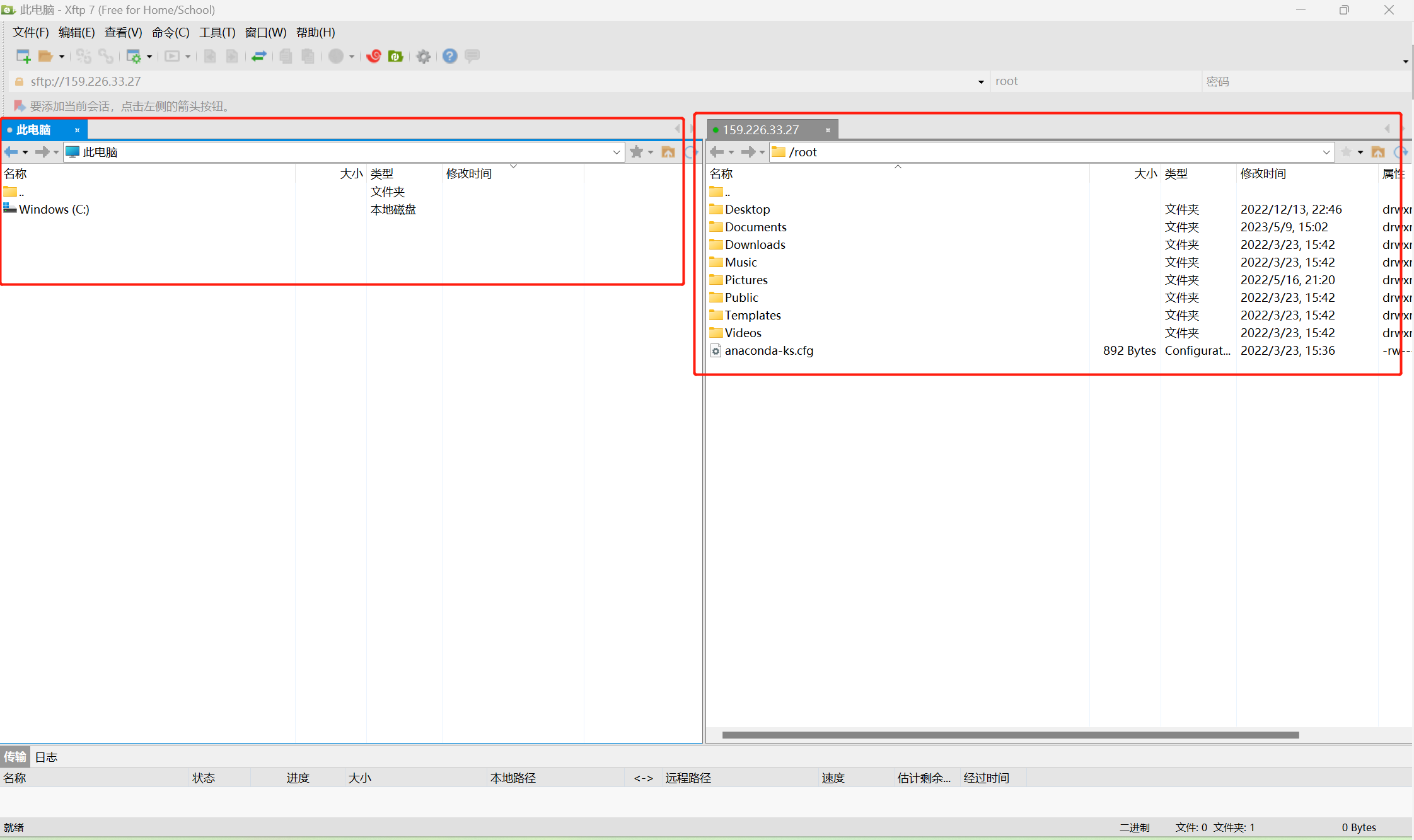The width and height of the screenshot is (1414, 840).
Task: Click the remote pane home folder icon
Action: [x=1378, y=152]
